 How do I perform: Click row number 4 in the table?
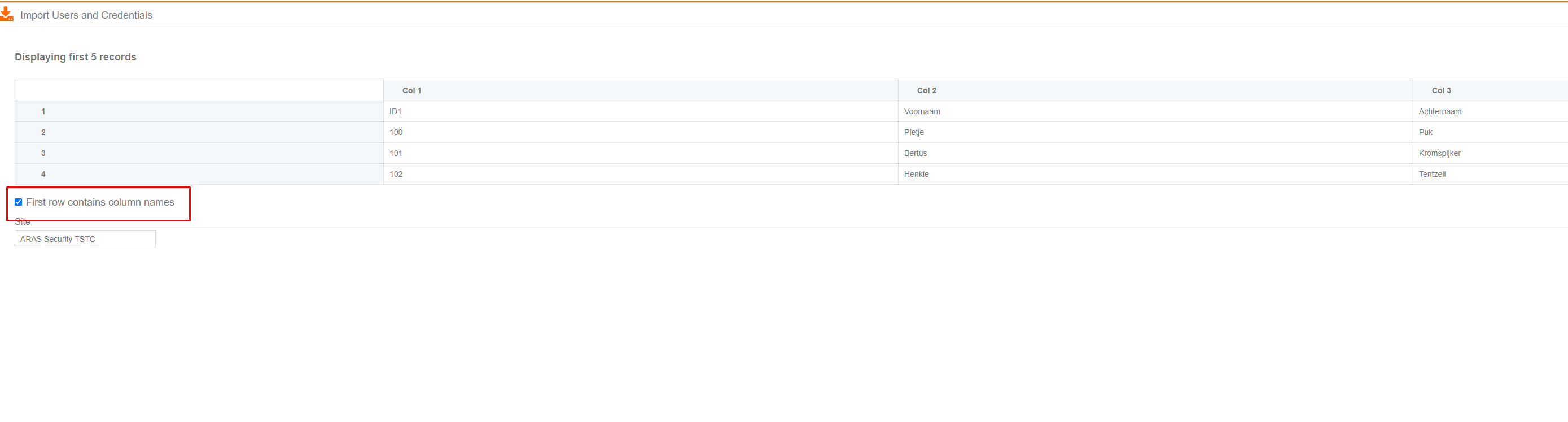tap(199, 174)
